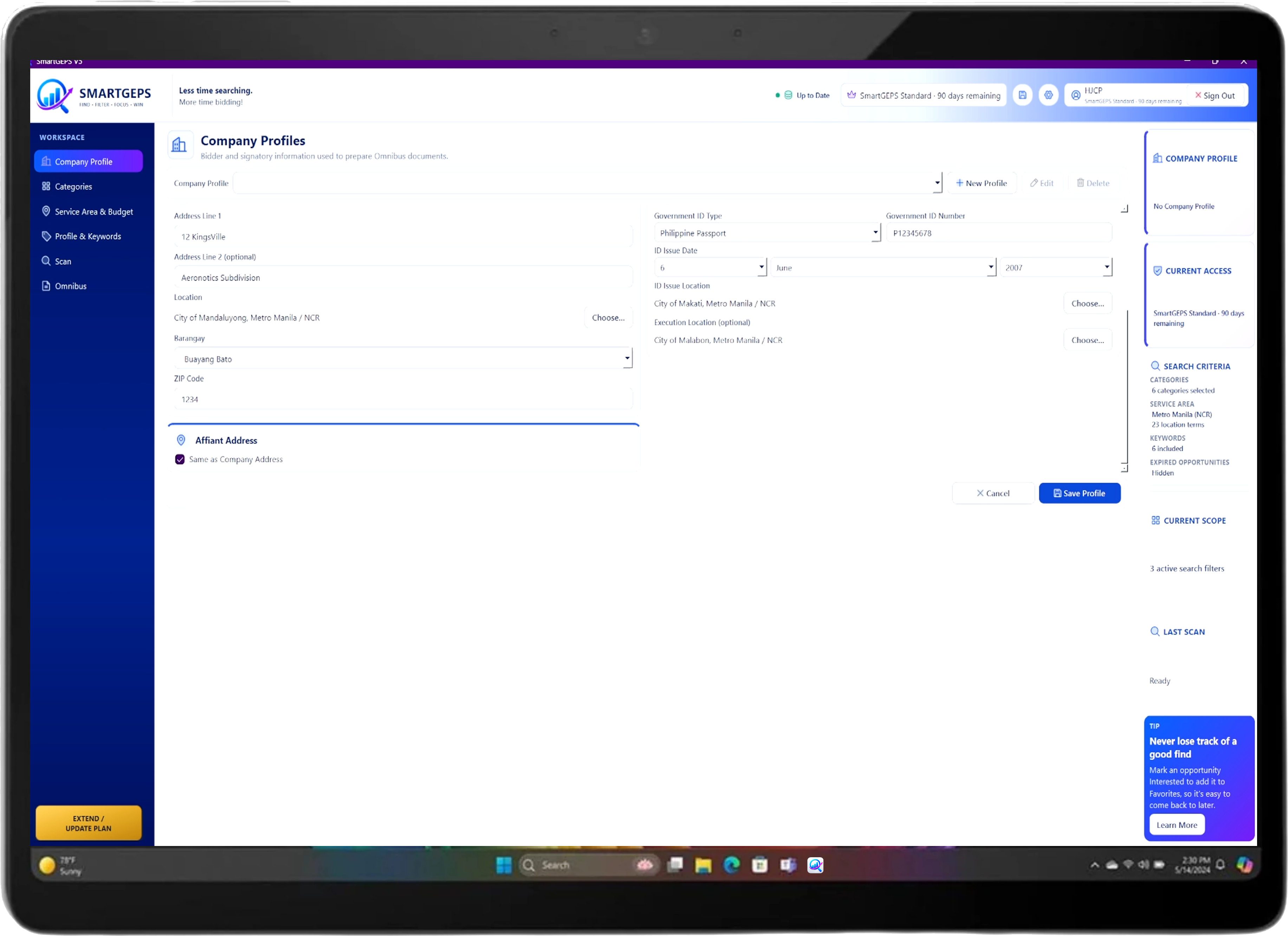This screenshot has width=1288, height=936.
Task: Click the Address Line 1 input field
Action: pos(403,236)
